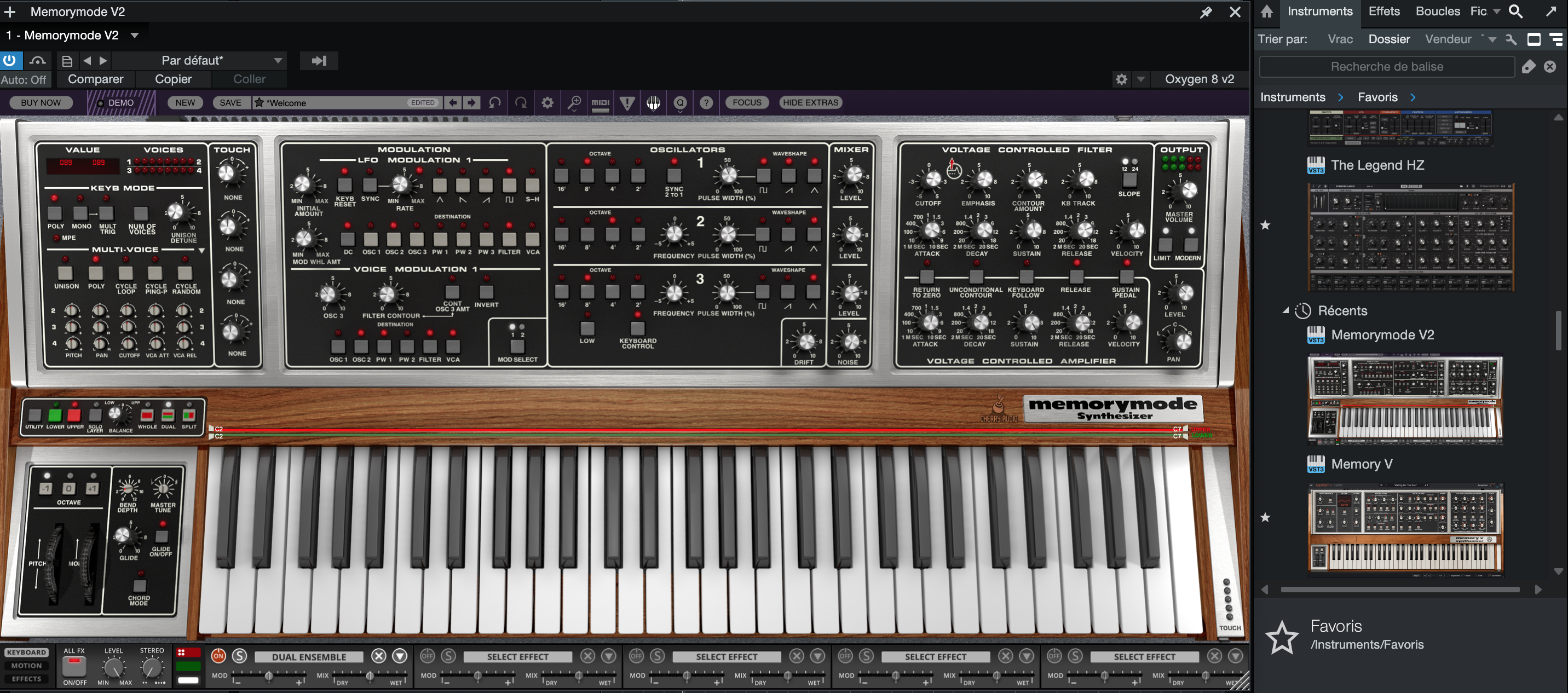Toggle the QWERTY piano keyboard icon
The height and width of the screenshot is (693, 1568).
pos(654,103)
